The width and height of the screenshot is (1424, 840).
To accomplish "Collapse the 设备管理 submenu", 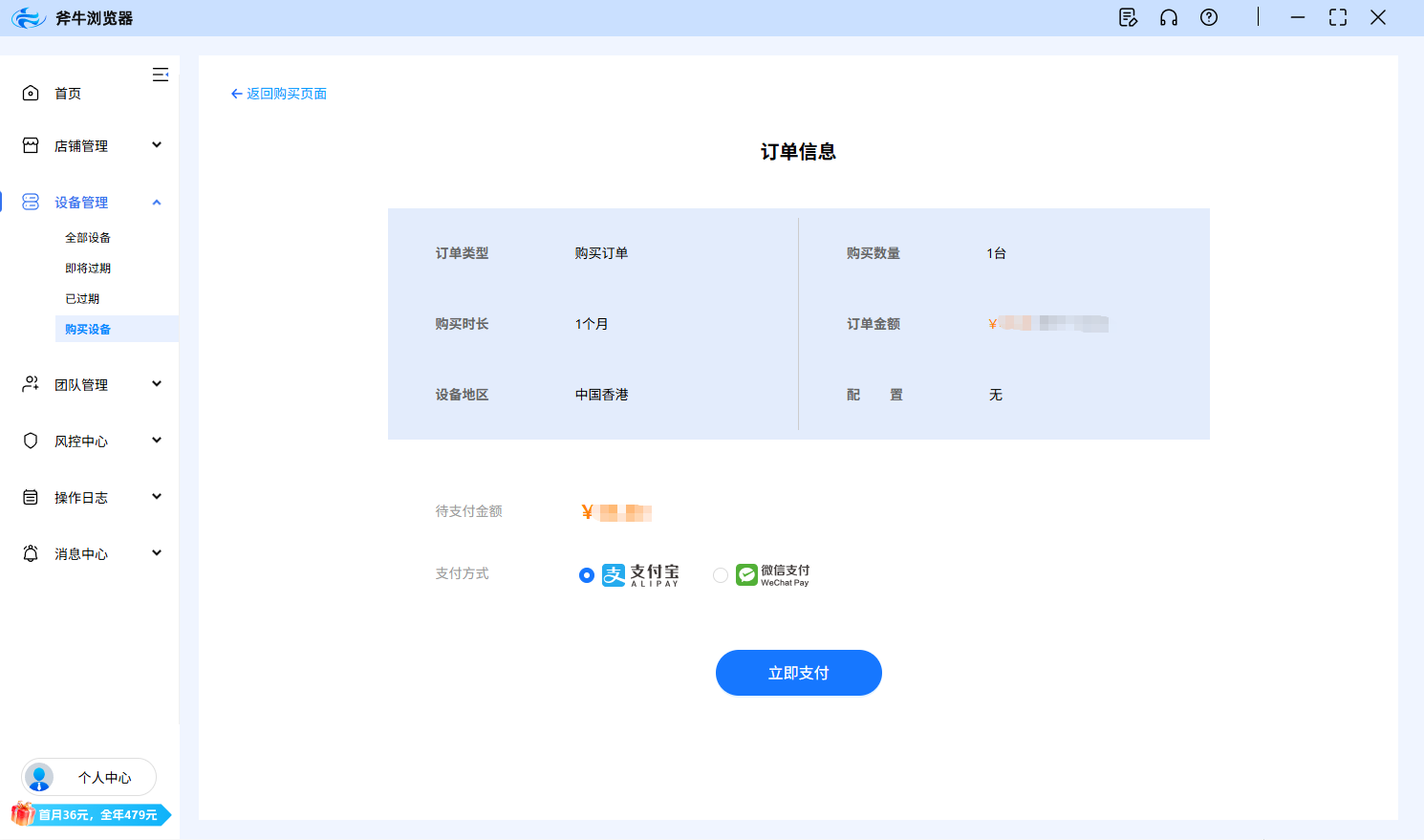I will (x=156, y=202).
